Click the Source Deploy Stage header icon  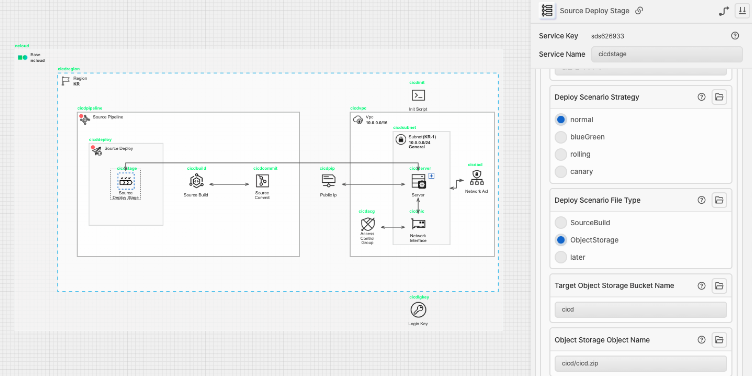(547, 11)
